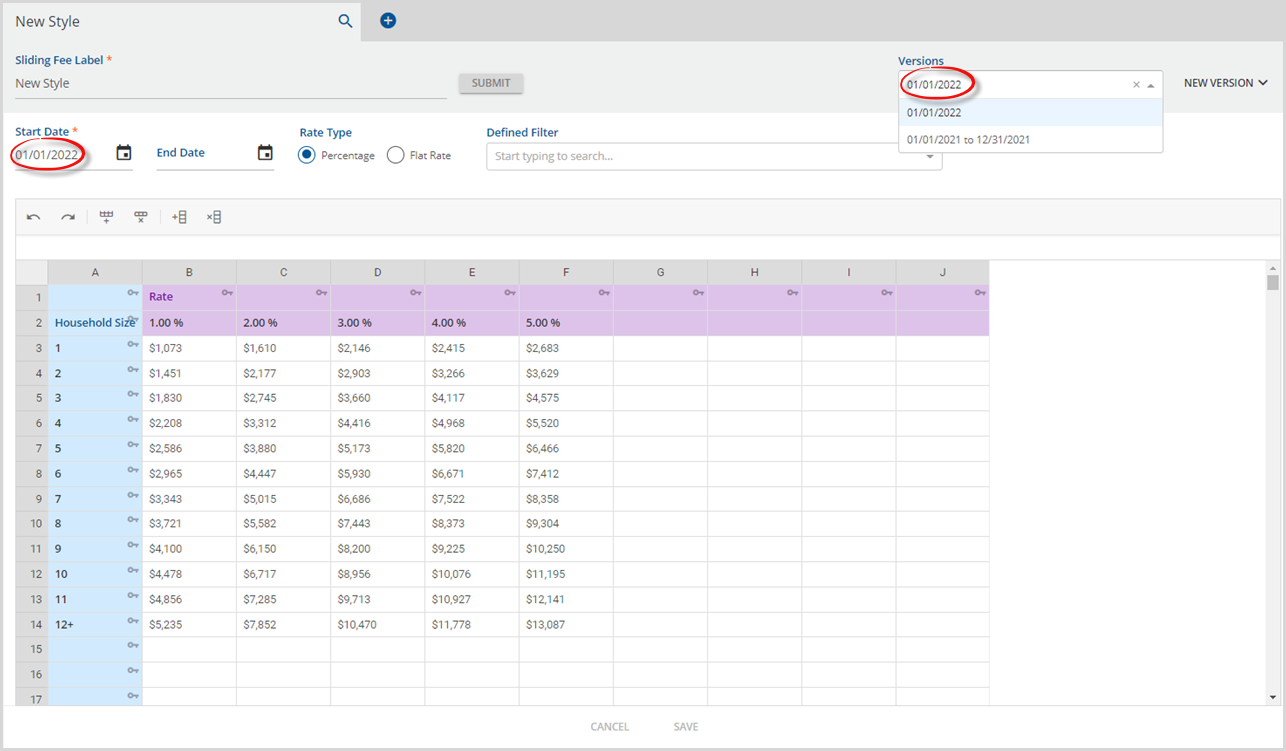Select the Delete Row icon
This screenshot has height=751, width=1286.
pyautogui.click(x=140, y=217)
